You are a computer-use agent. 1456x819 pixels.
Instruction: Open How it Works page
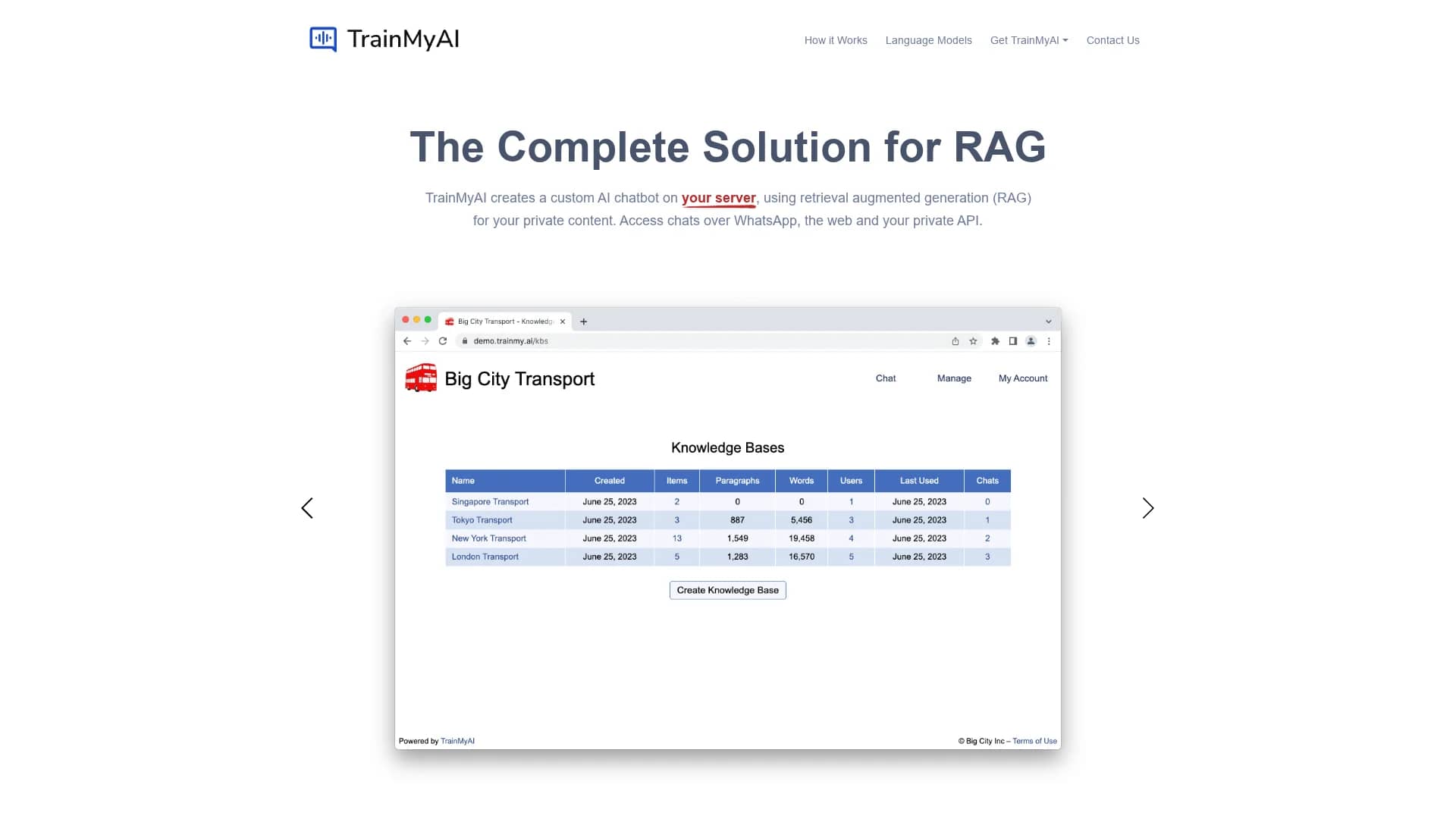coord(836,40)
